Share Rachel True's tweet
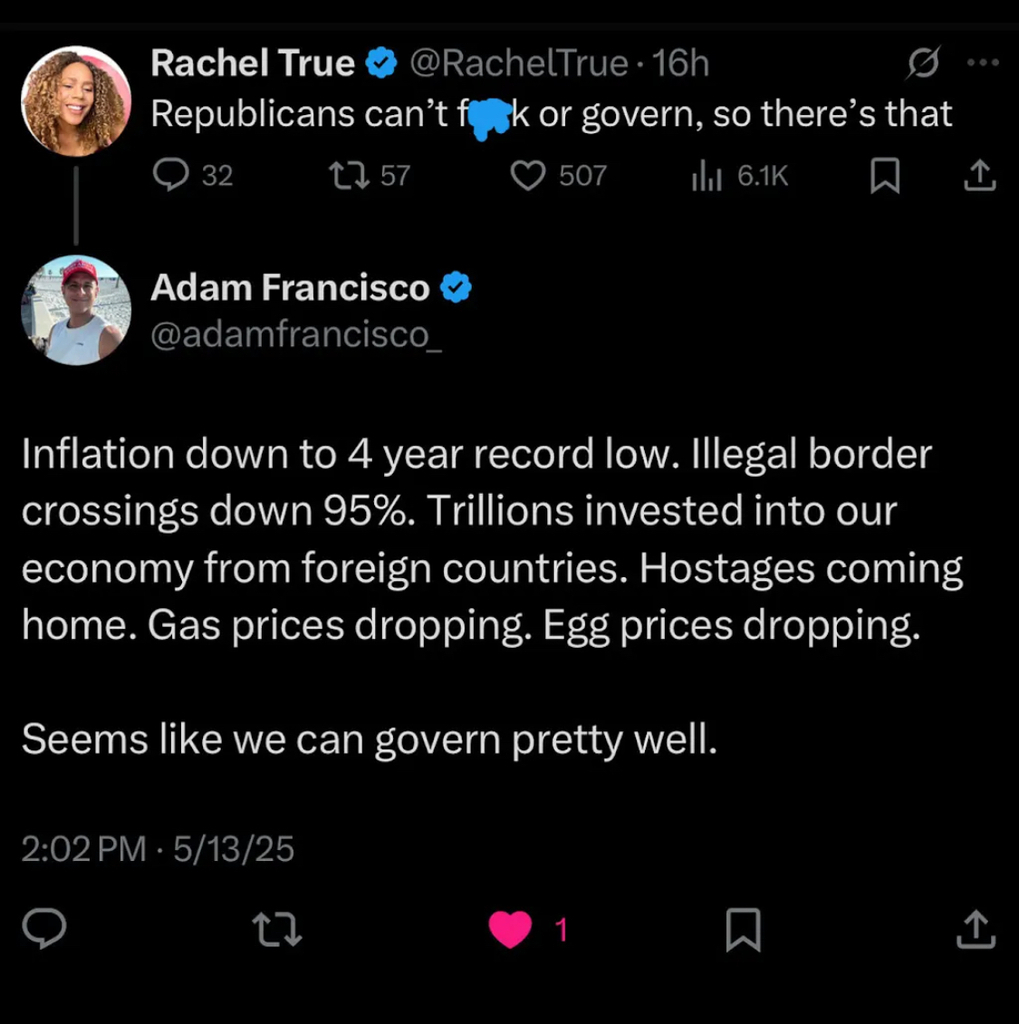 coord(979,177)
